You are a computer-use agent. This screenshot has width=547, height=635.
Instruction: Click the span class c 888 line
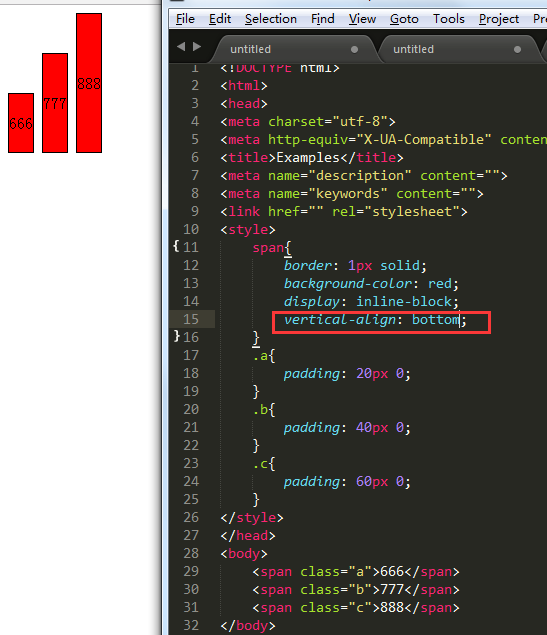356,608
